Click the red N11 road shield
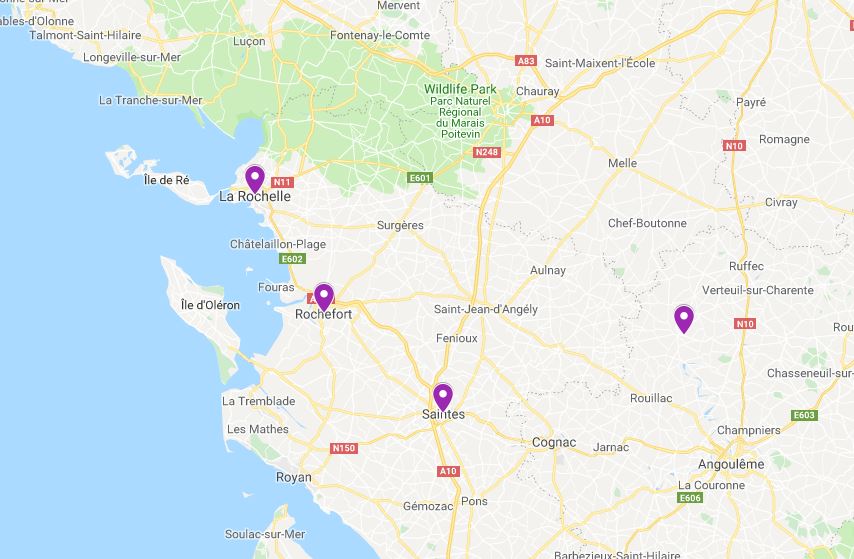This screenshot has width=854, height=559. point(282,183)
